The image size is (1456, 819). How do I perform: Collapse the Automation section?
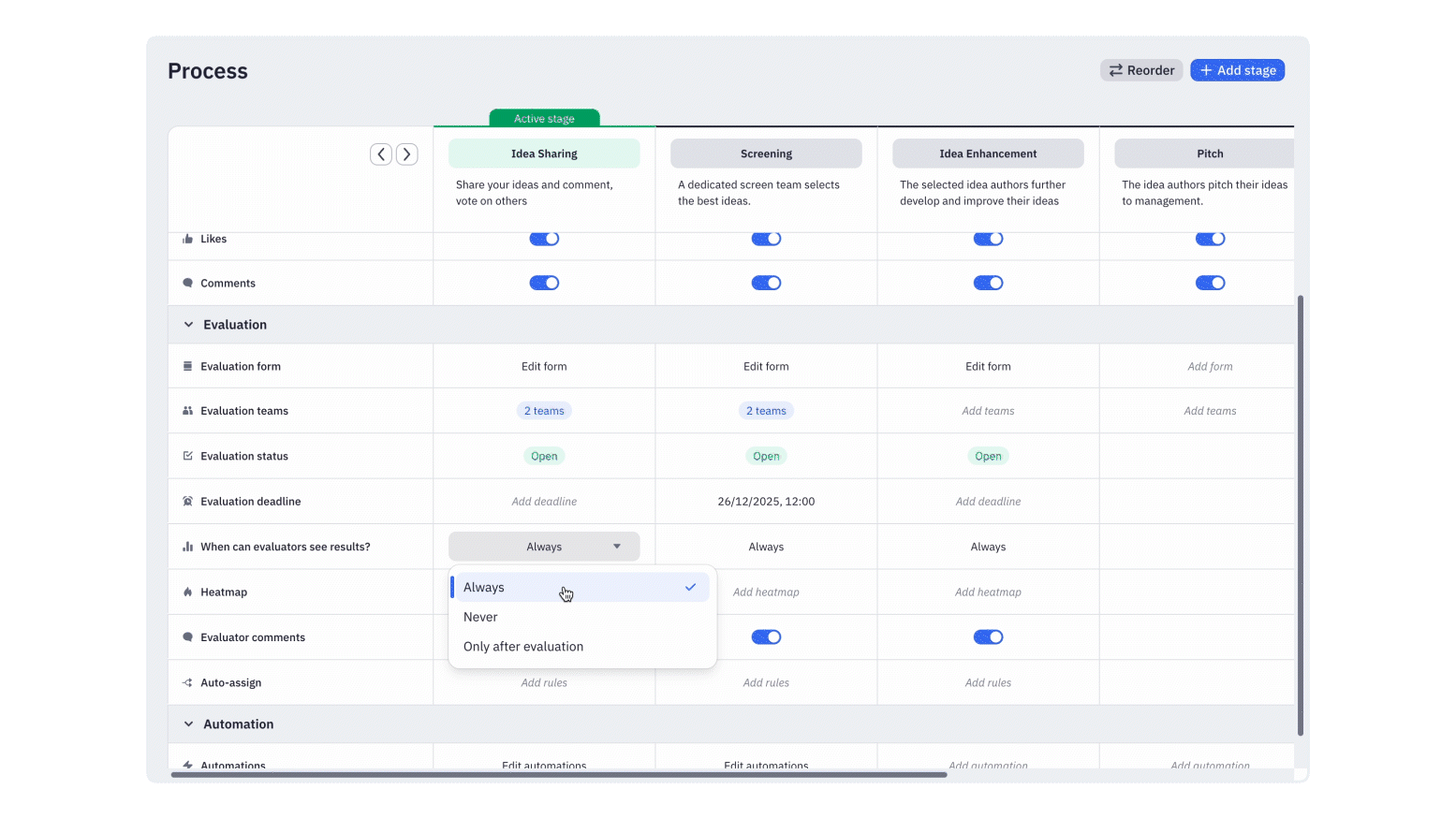tap(188, 724)
